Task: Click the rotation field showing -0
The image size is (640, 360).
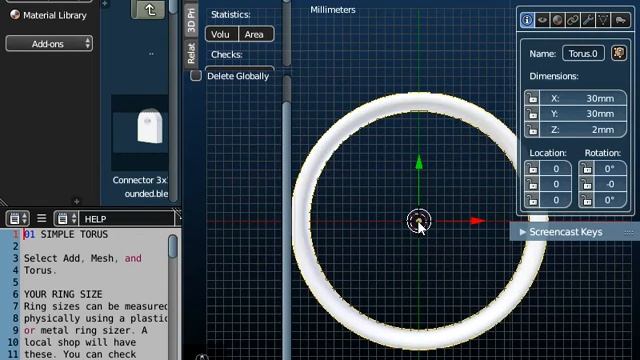Action: pyautogui.click(x=610, y=184)
